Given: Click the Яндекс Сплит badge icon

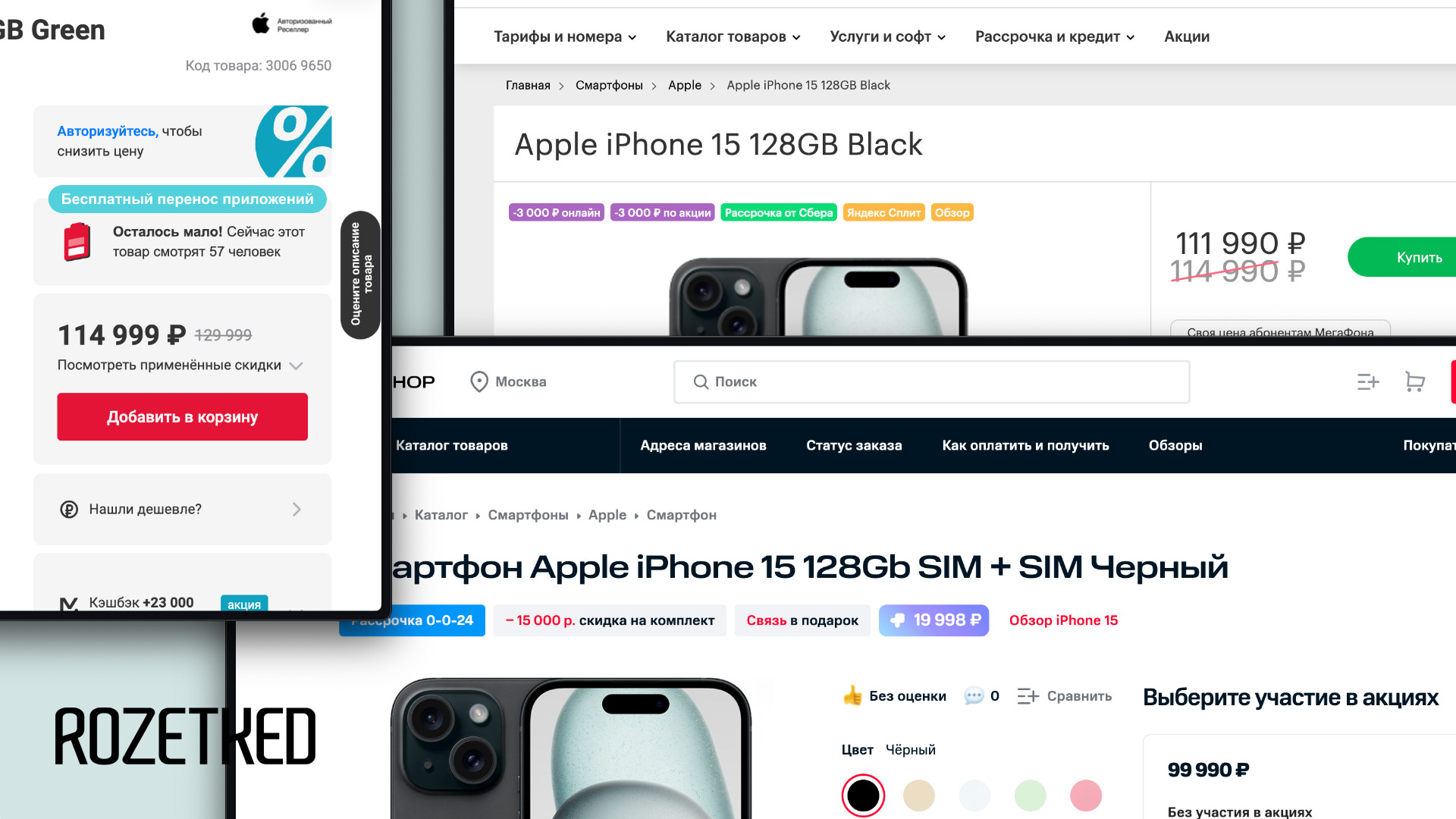Looking at the screenshot, I should pyautogui.click(x=884, y=212).
